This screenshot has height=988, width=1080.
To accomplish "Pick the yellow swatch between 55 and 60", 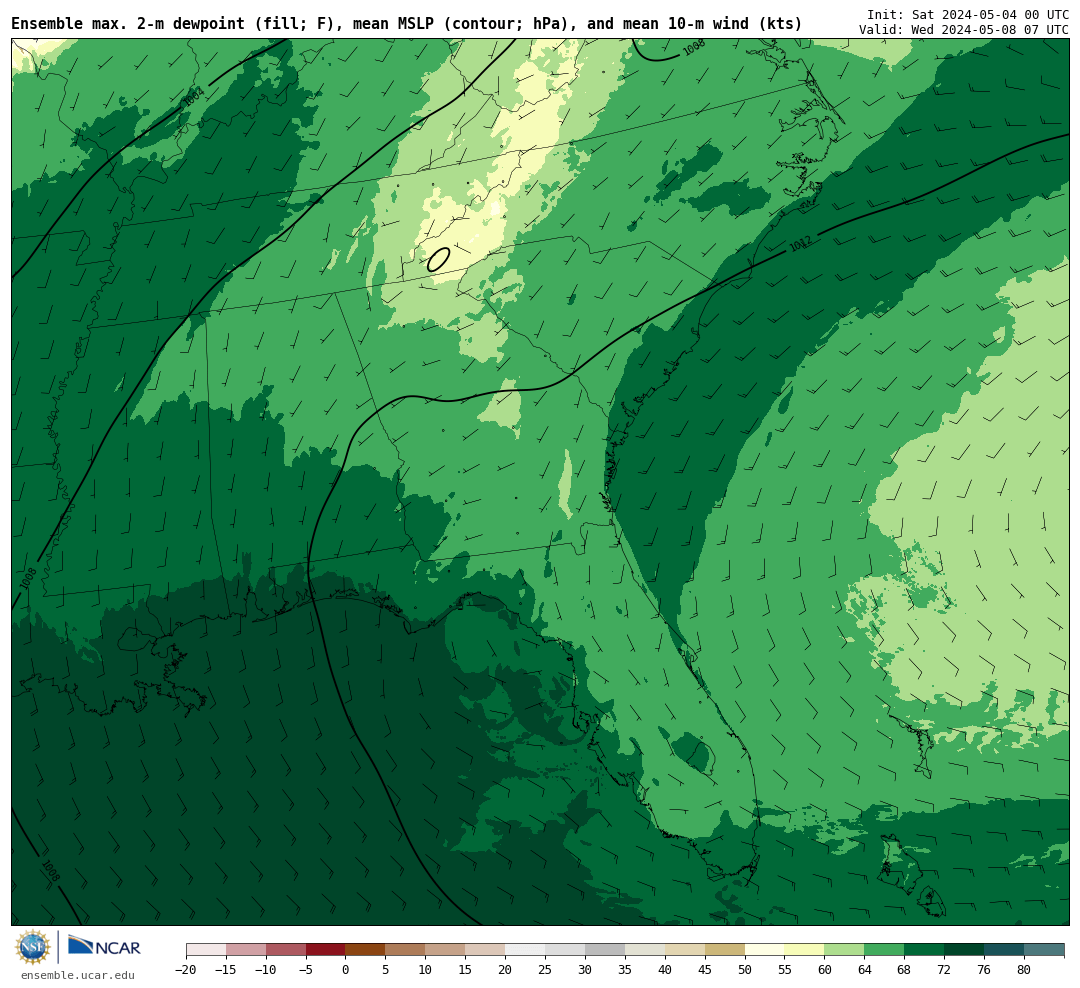I will pos(805,950).
